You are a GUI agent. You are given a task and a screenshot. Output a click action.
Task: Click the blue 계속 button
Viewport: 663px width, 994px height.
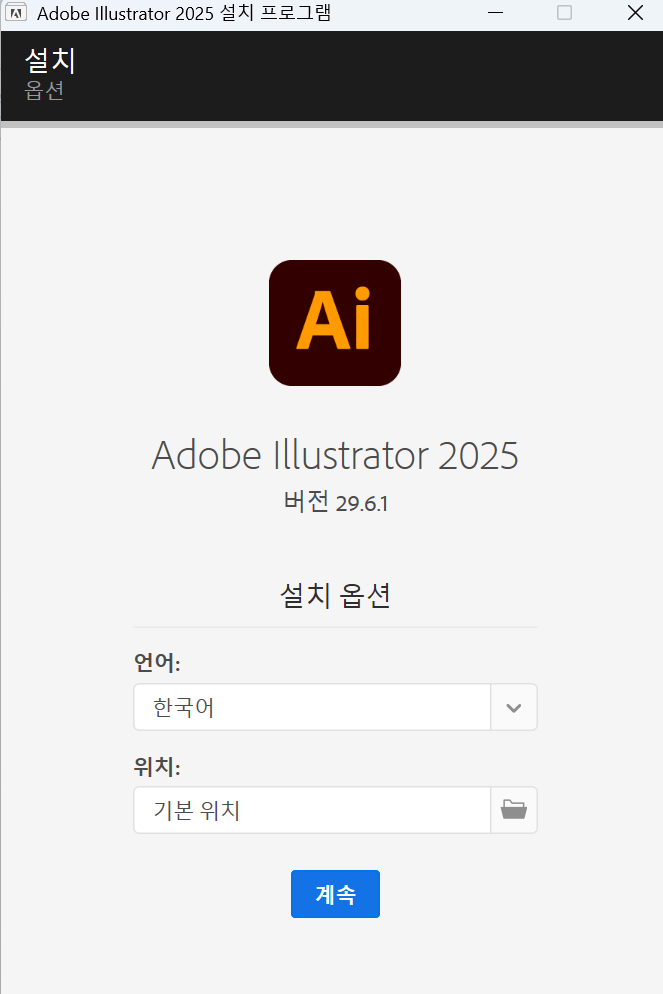[335, 894]
